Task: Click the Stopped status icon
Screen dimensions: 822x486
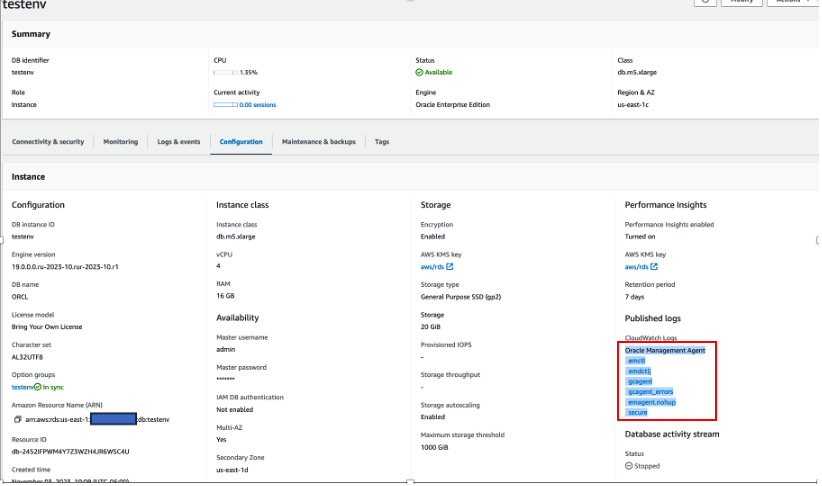Action: [629, 466]
